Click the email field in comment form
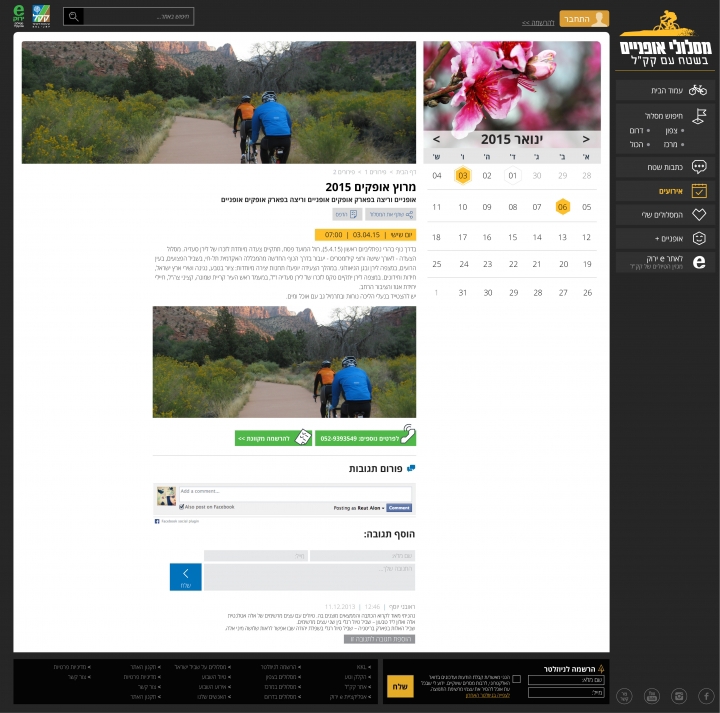 click(x=256, y=556)
